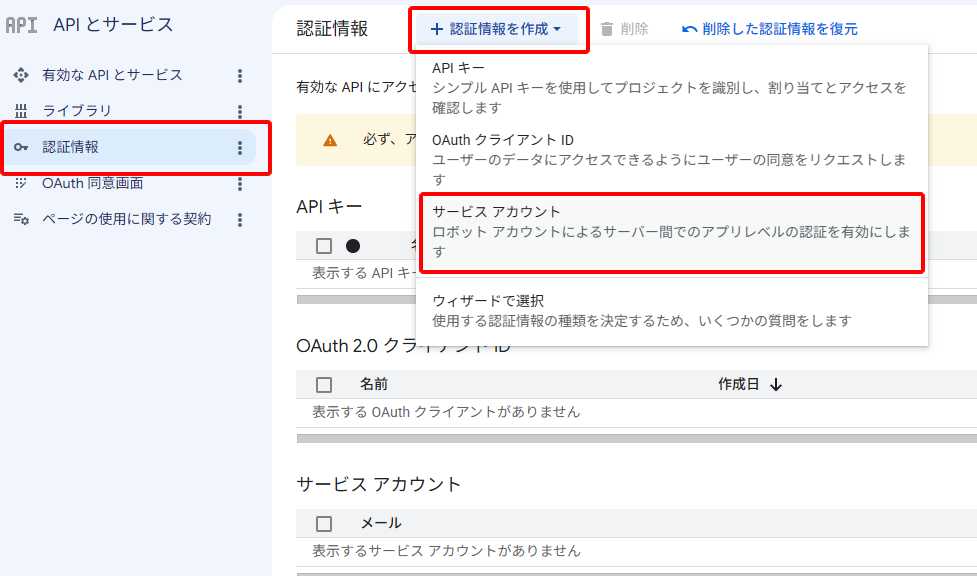977x576 pixels.
Task: Click the key icon beside 認証情報
Action: [21, 147]
